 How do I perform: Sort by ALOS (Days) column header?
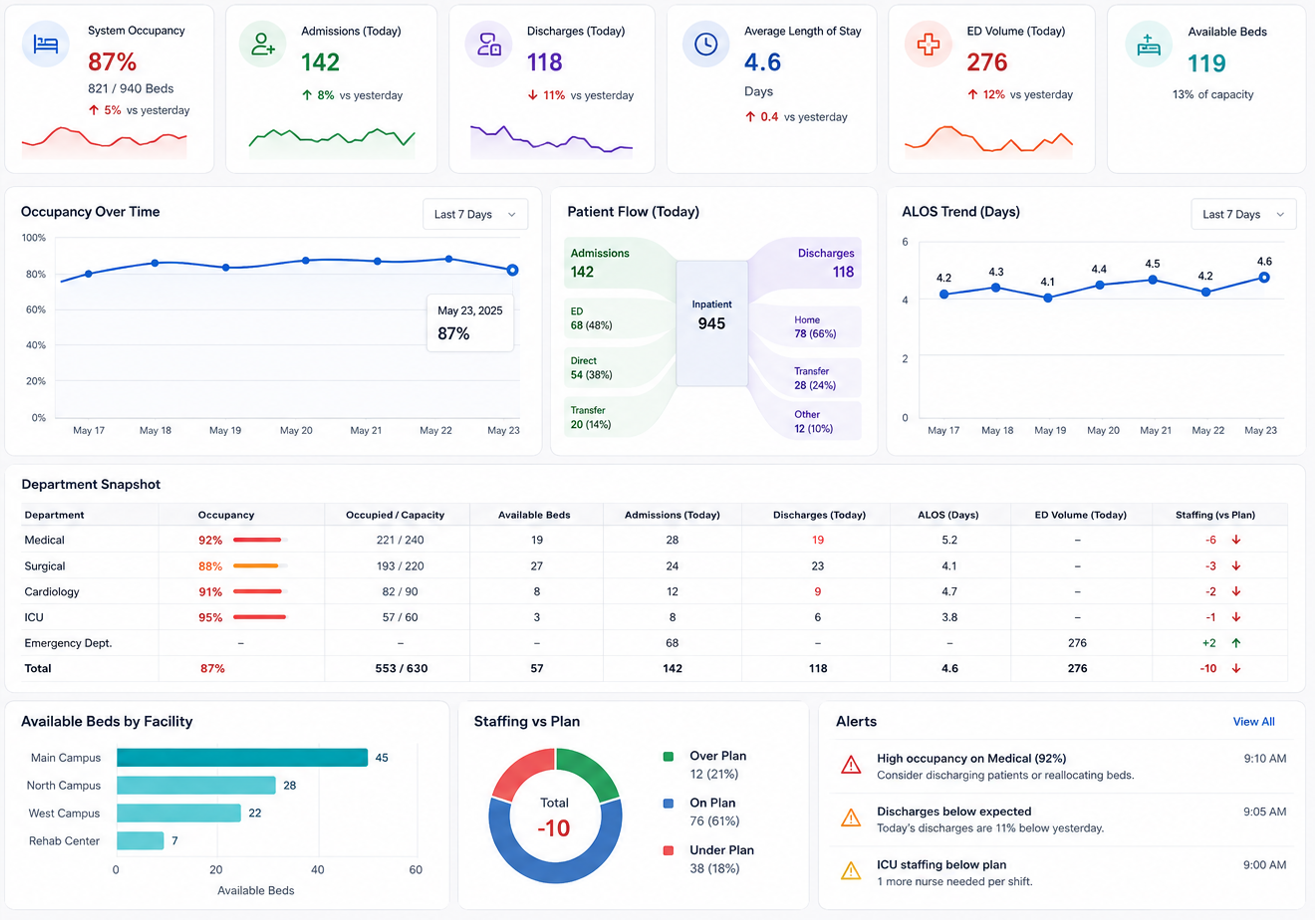click(x=949, y=515)
